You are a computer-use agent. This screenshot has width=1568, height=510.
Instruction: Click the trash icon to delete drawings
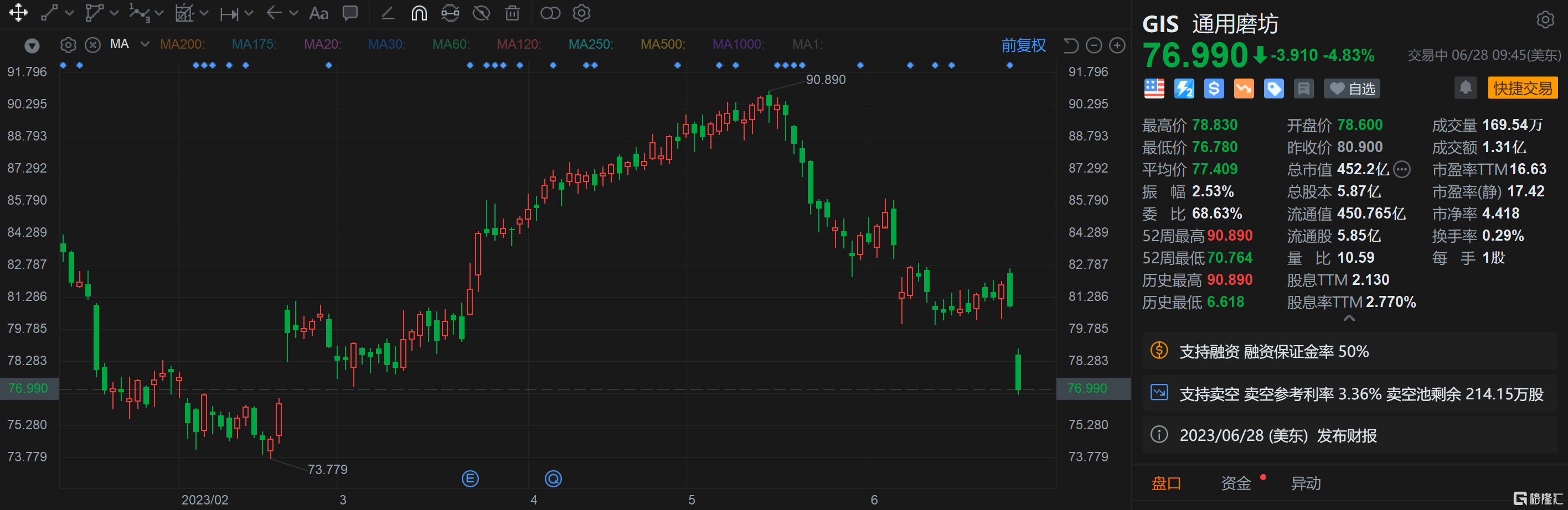513,13
